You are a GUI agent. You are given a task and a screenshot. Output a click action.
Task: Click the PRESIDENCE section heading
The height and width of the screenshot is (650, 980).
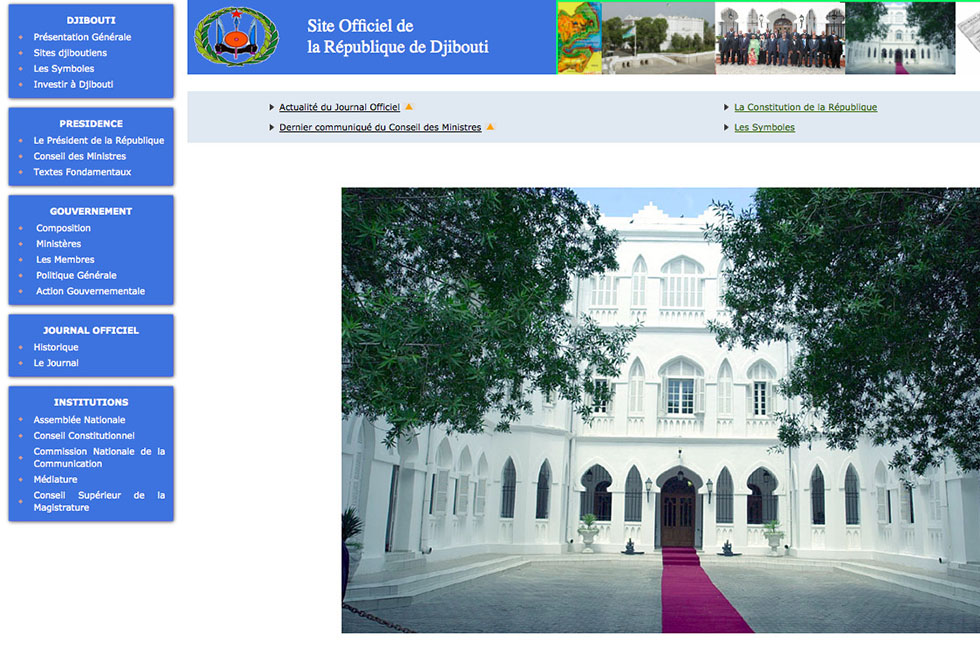point(91,123)
